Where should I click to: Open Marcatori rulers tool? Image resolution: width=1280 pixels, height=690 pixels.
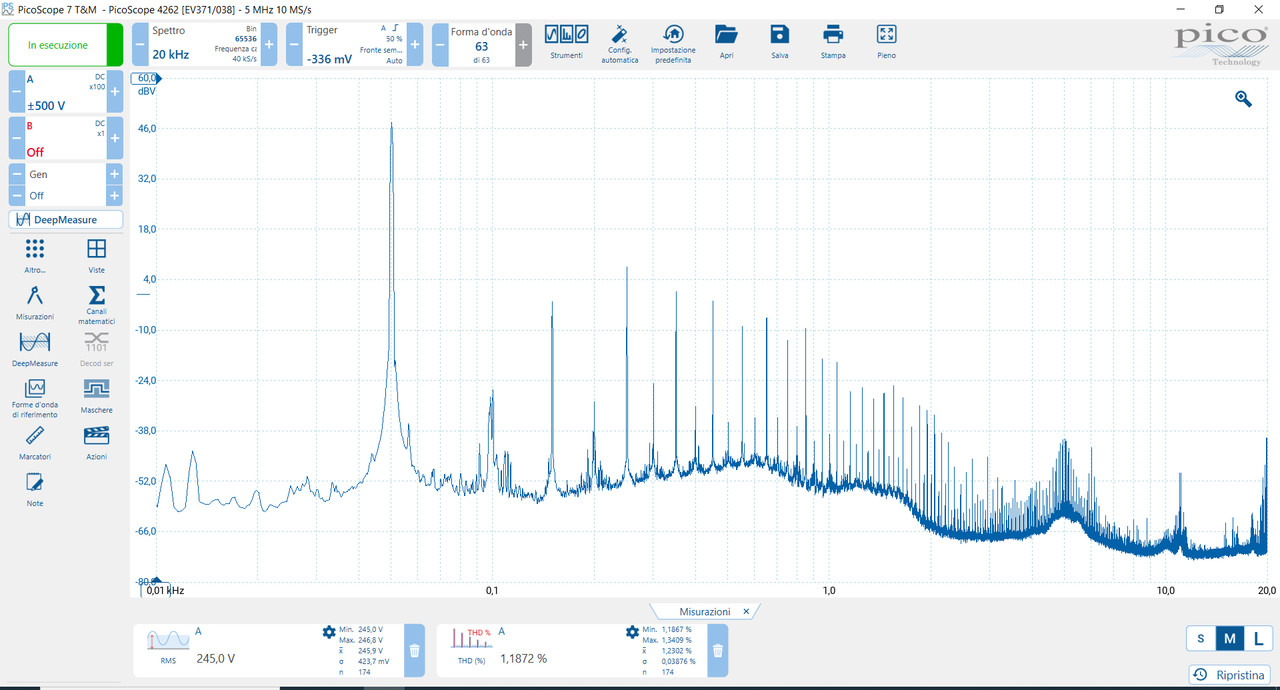35,443
